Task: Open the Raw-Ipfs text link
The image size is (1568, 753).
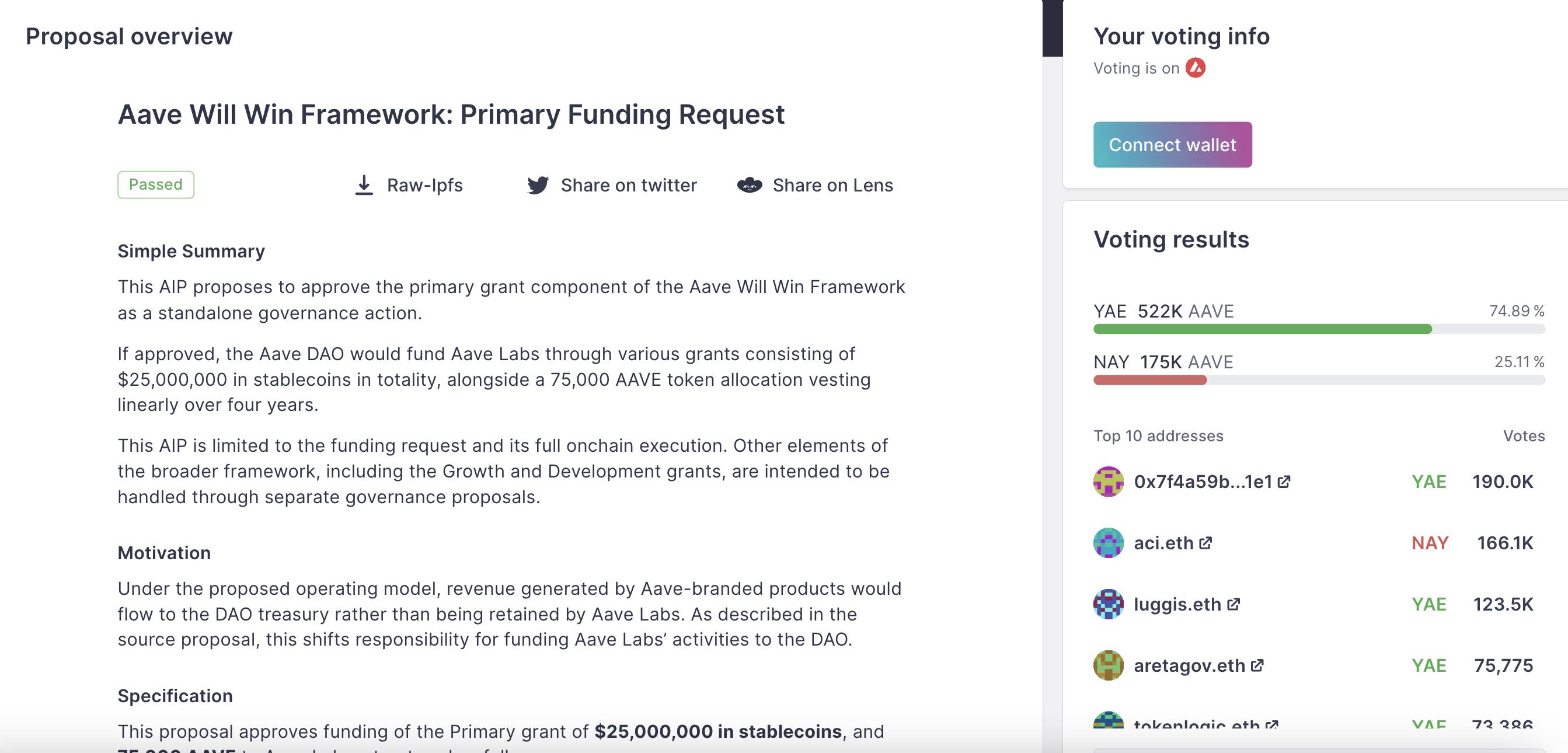Action: pyautogui.click(x=425, y=185)
